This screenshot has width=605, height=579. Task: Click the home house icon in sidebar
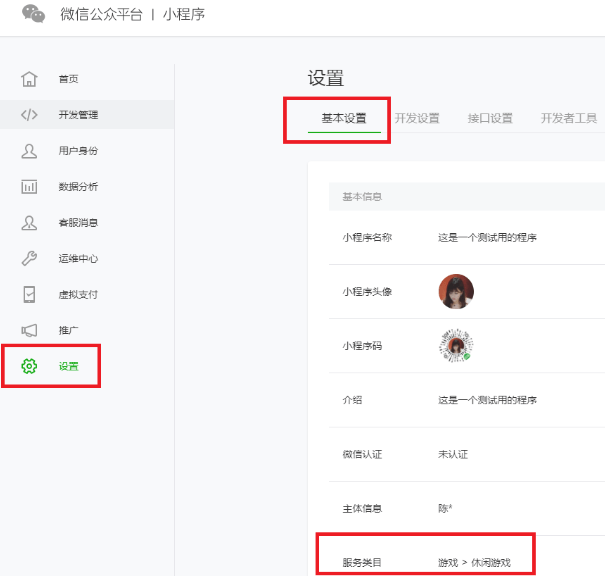coord(29,79)
